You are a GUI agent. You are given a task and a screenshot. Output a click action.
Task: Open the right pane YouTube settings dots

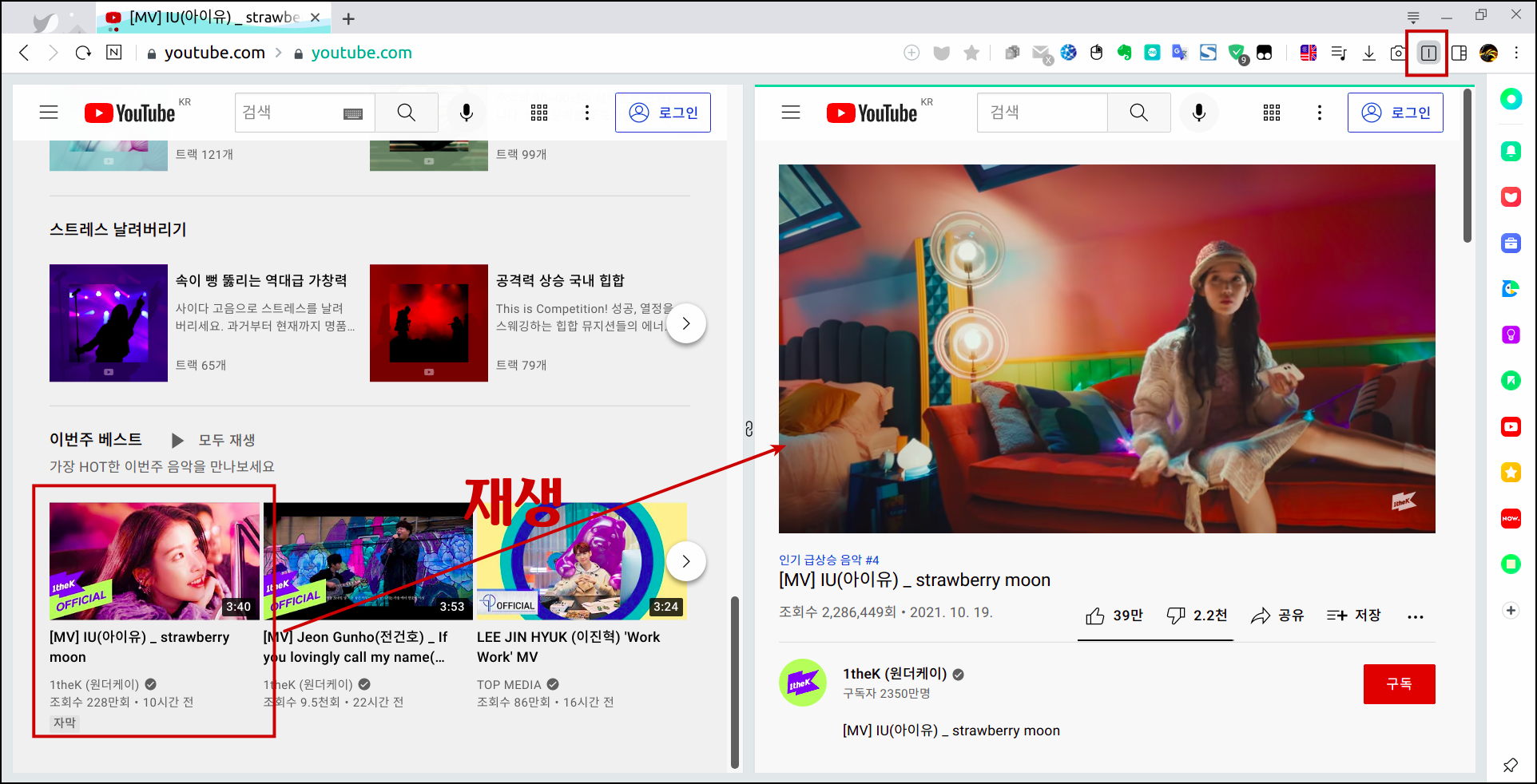1320,113
